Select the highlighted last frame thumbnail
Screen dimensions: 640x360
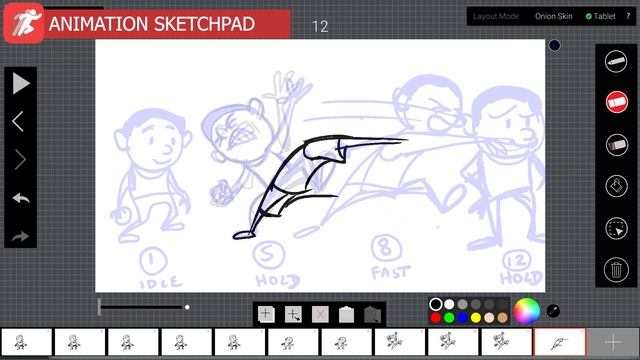click(560, 342)
